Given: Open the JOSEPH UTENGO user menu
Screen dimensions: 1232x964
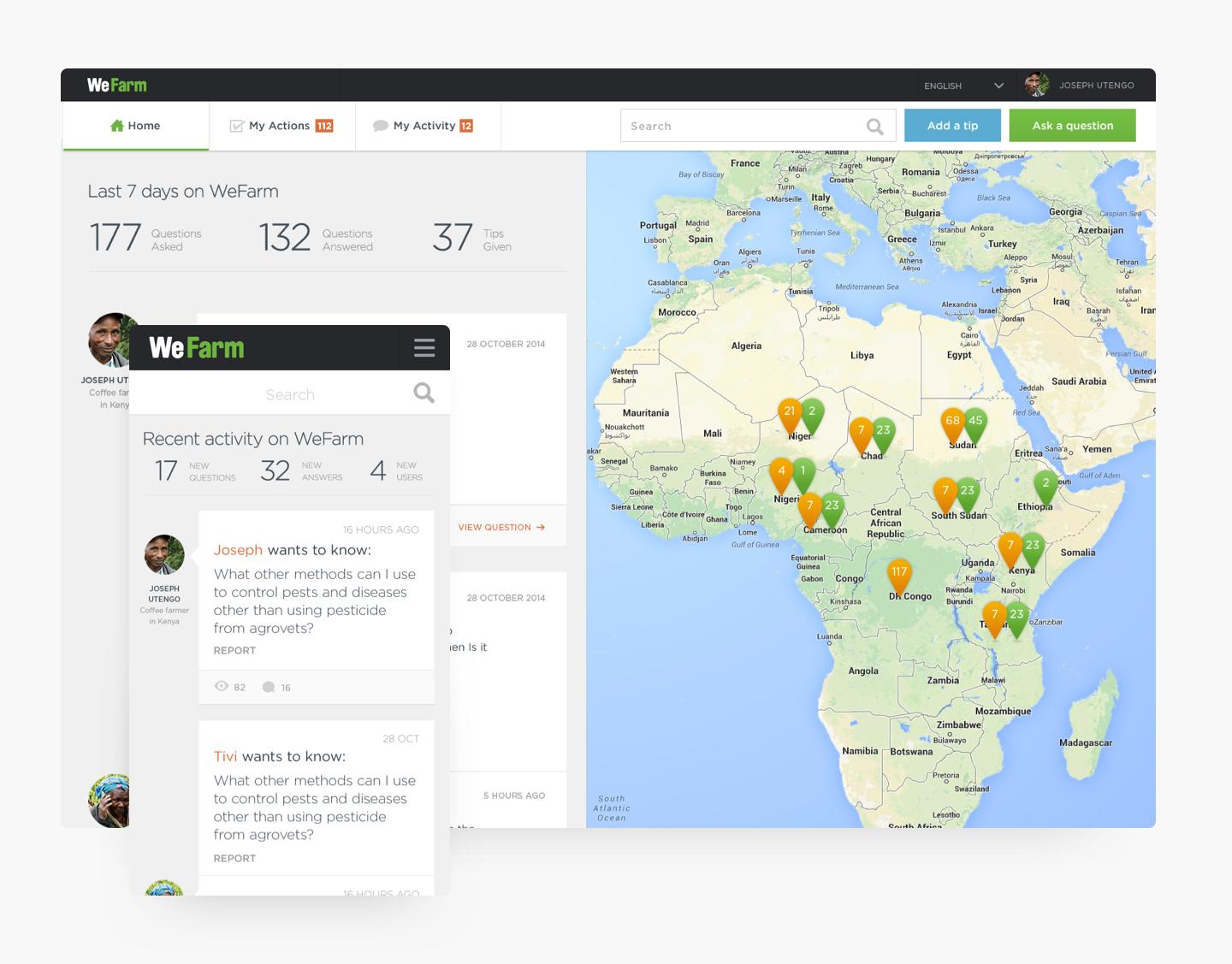Looking at the screenshot, I should click(1096, 86).
